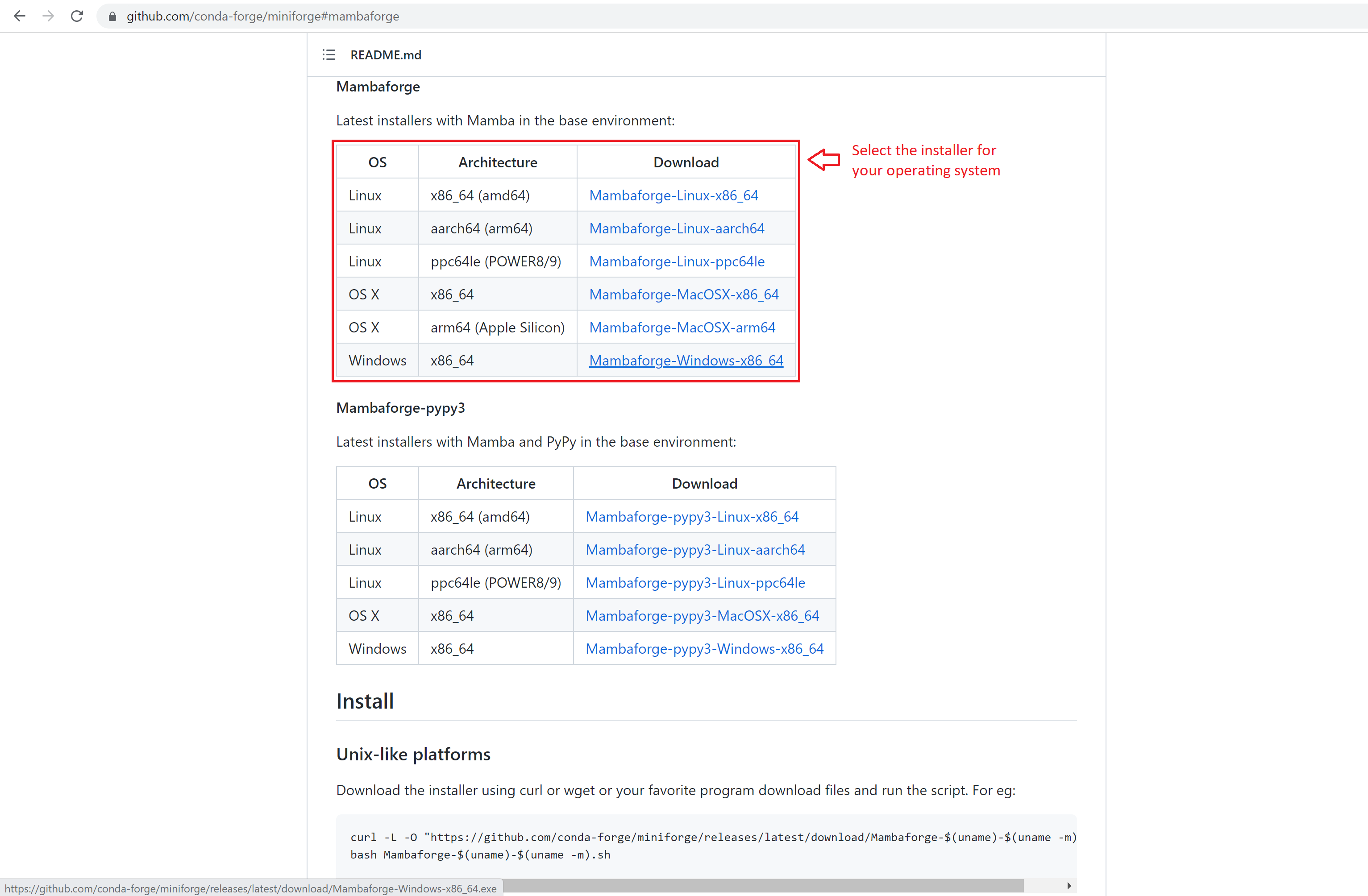This screenshot has height=896, width=1368.
Task: Click the browser address bar URL
Action: pyautogui.click(x=263, y=16)
